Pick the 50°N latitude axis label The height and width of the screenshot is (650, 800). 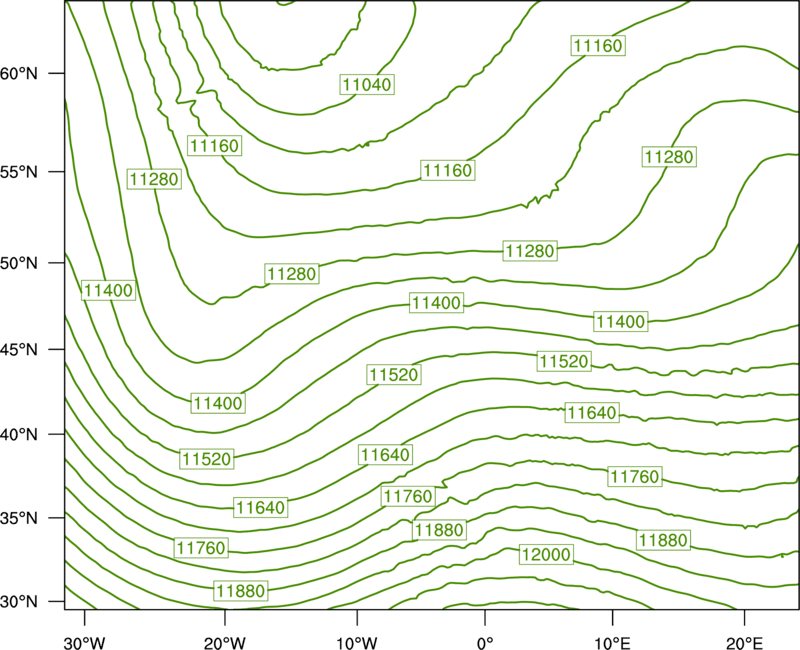click(19, 263)
